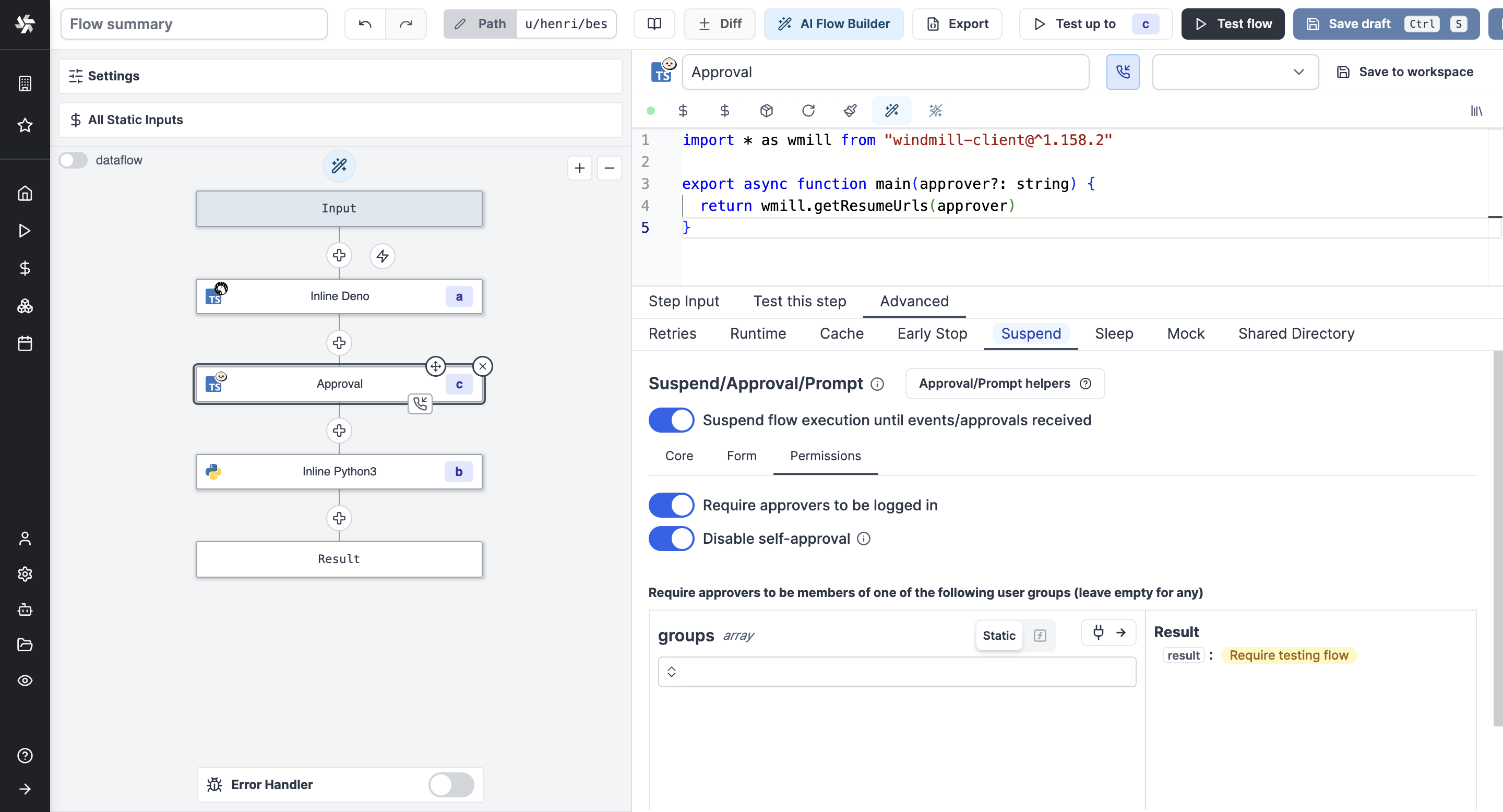The image size is (1503, 812).
Task: Click the Inline Python3 step node
Action: pyautogui.click(x=339, y=471)
